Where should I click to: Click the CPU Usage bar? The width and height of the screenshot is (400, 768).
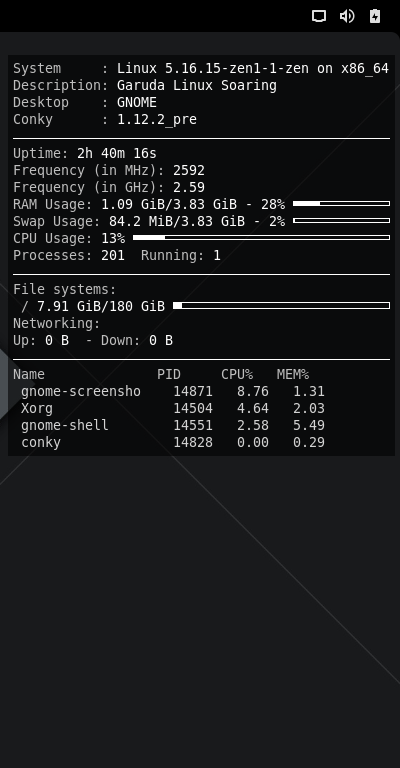tap(261, 238)
